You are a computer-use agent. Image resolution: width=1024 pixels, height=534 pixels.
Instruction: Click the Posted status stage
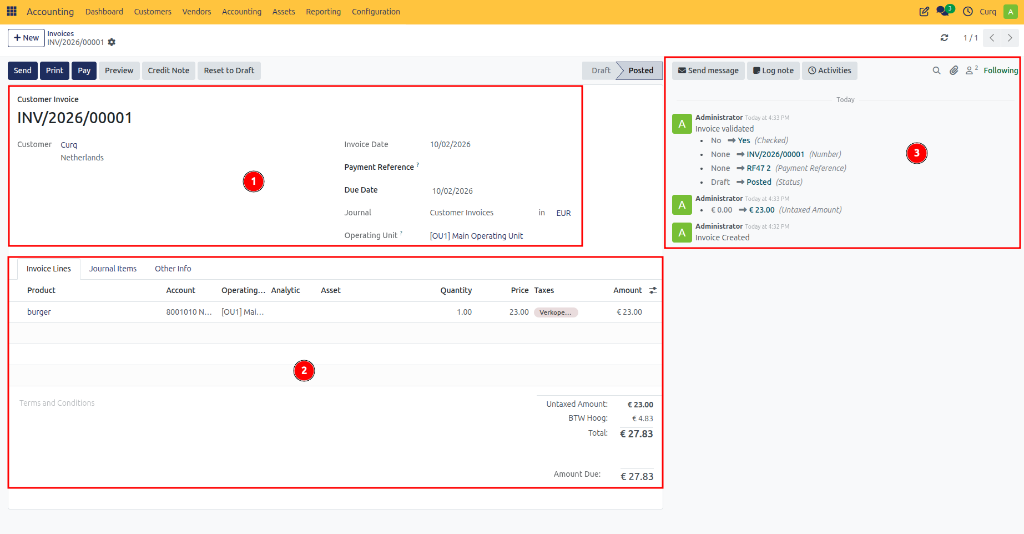click(x=641, y=71)
